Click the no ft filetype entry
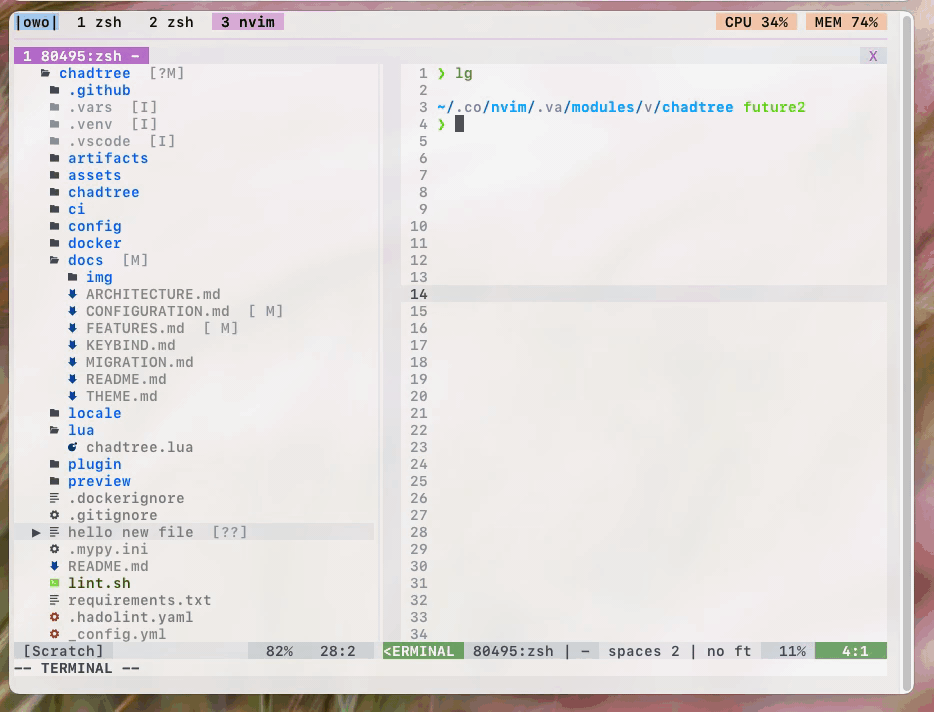This screenshot has width=934, height=712. click(x=729, y=651)
